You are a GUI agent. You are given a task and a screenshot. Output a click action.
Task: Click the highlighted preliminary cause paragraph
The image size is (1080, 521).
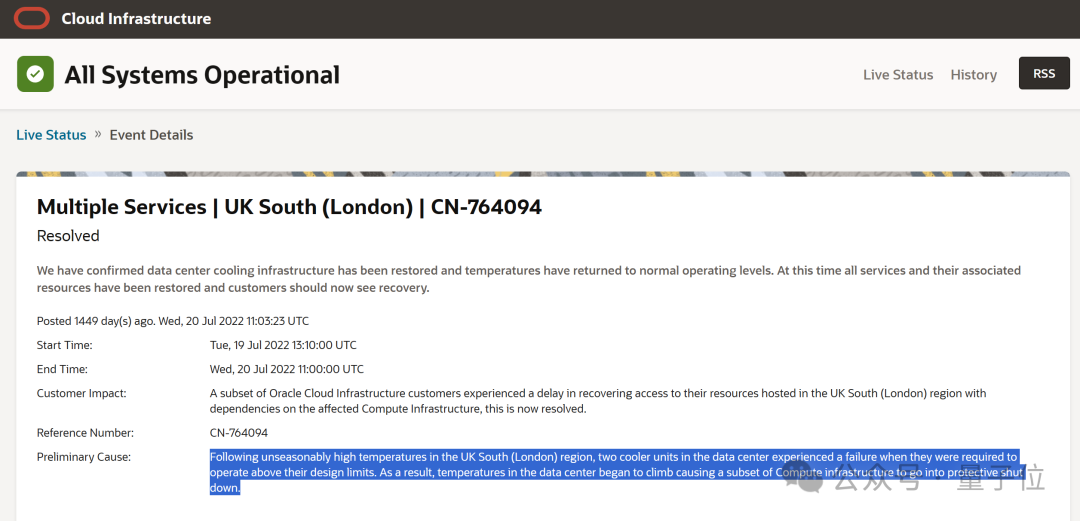pos(618,472)
